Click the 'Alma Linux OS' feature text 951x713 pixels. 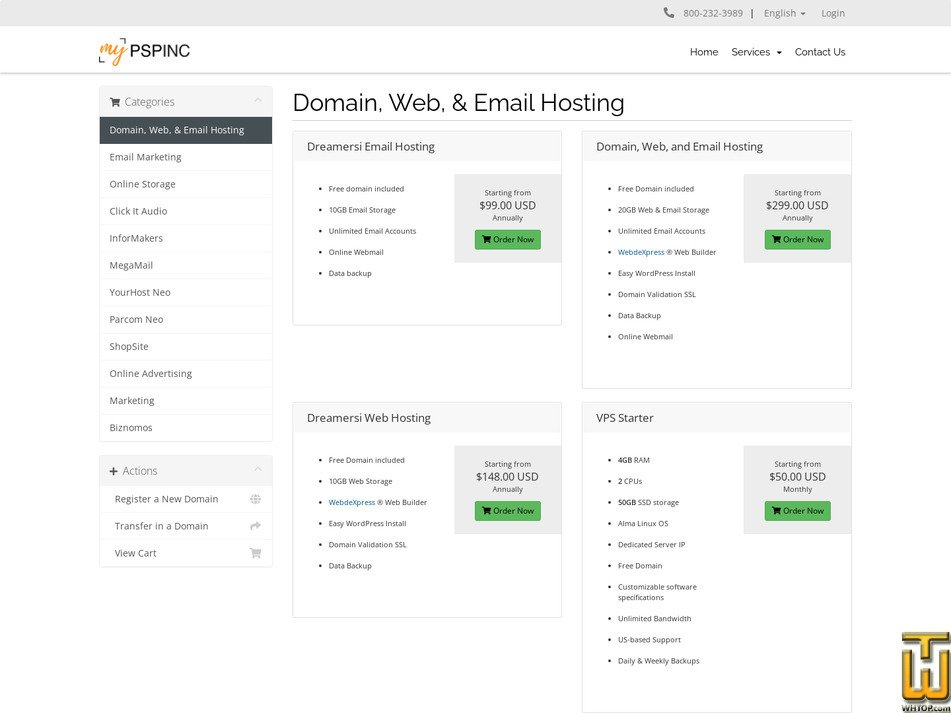[643, 524]
